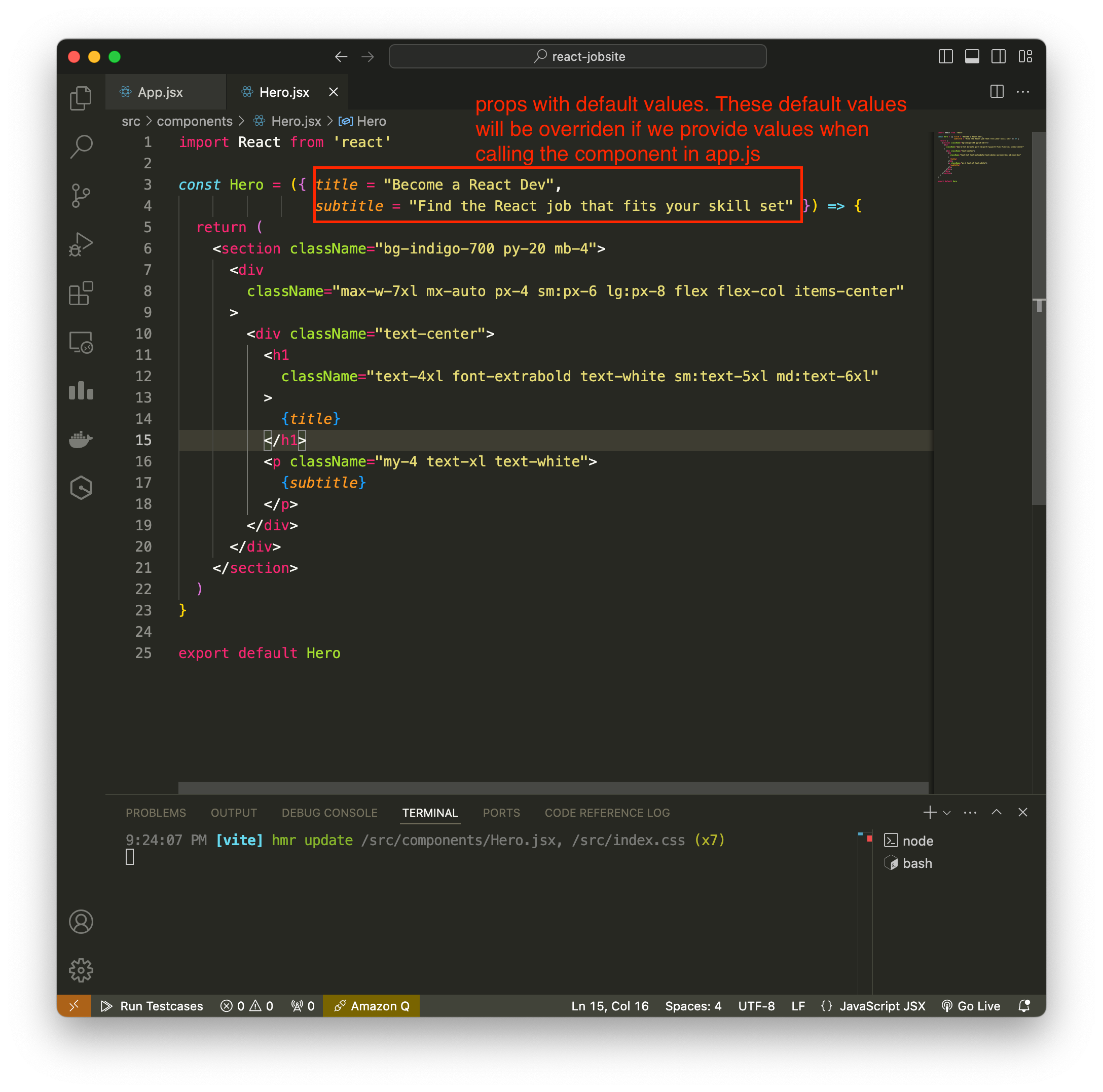Open Remote Explorer view

81,343
